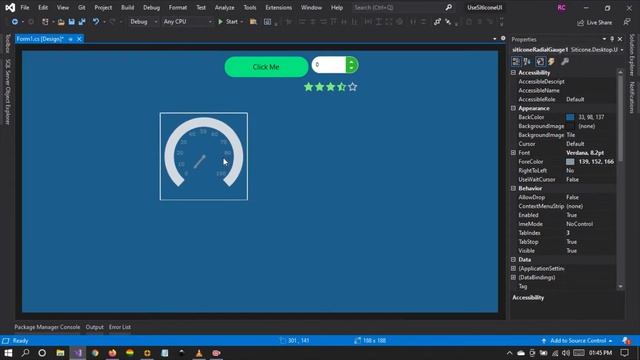Open the Edit menu
Image resolution: width=640 pixels, height=360 pixels.
click(x=43, y=7)
